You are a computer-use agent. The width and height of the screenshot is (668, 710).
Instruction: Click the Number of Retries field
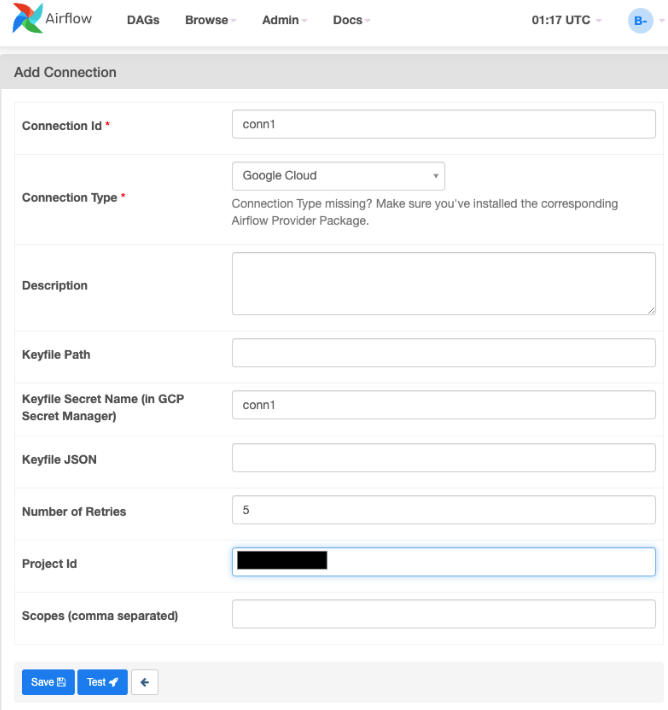point(443,510)
